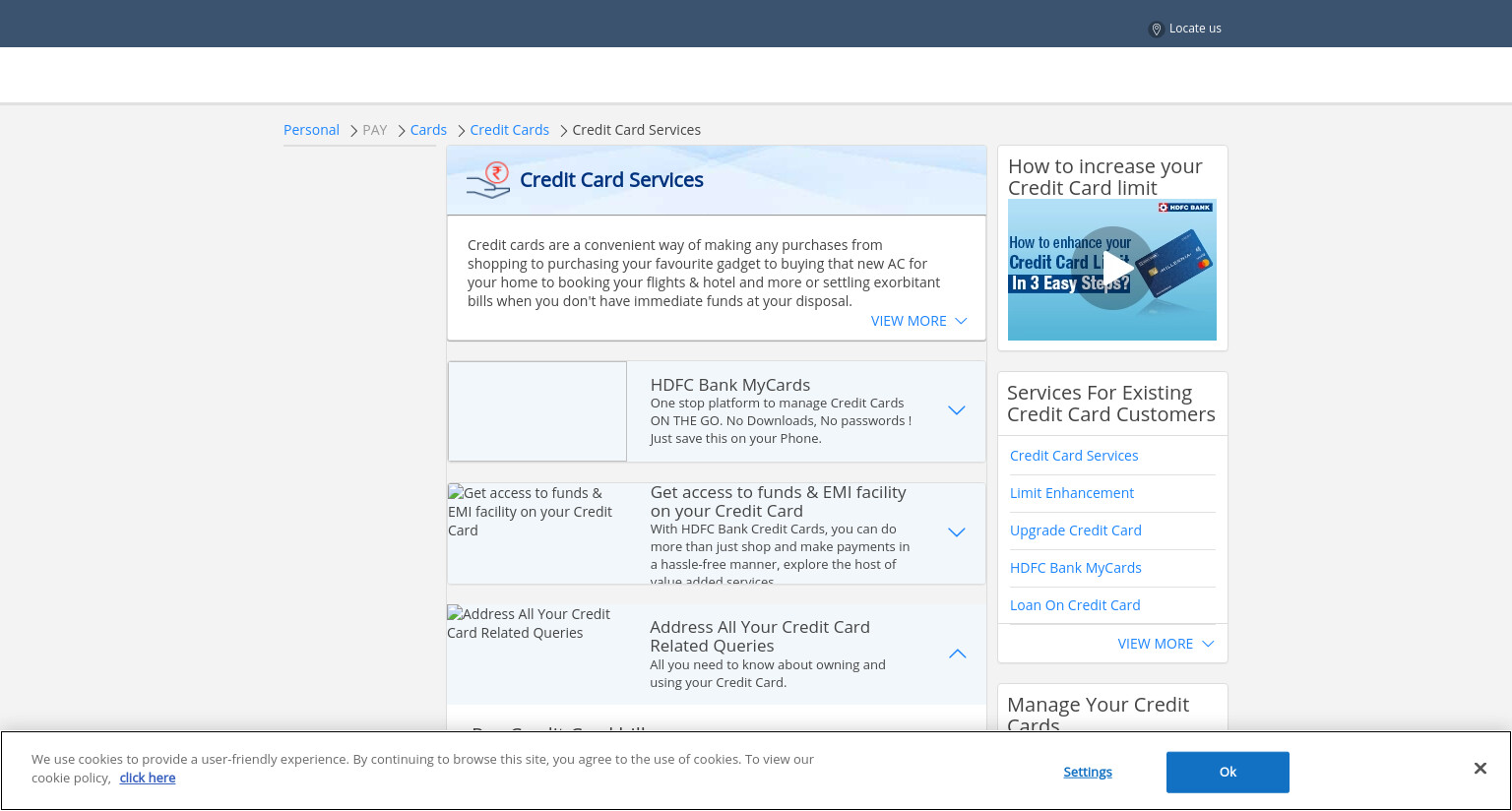Image resolution: width=1512 pixels, height=811 pixels.
Task: Click the Credit Card Services page heading
Action: pyautogui.click(x=611, y=180)
